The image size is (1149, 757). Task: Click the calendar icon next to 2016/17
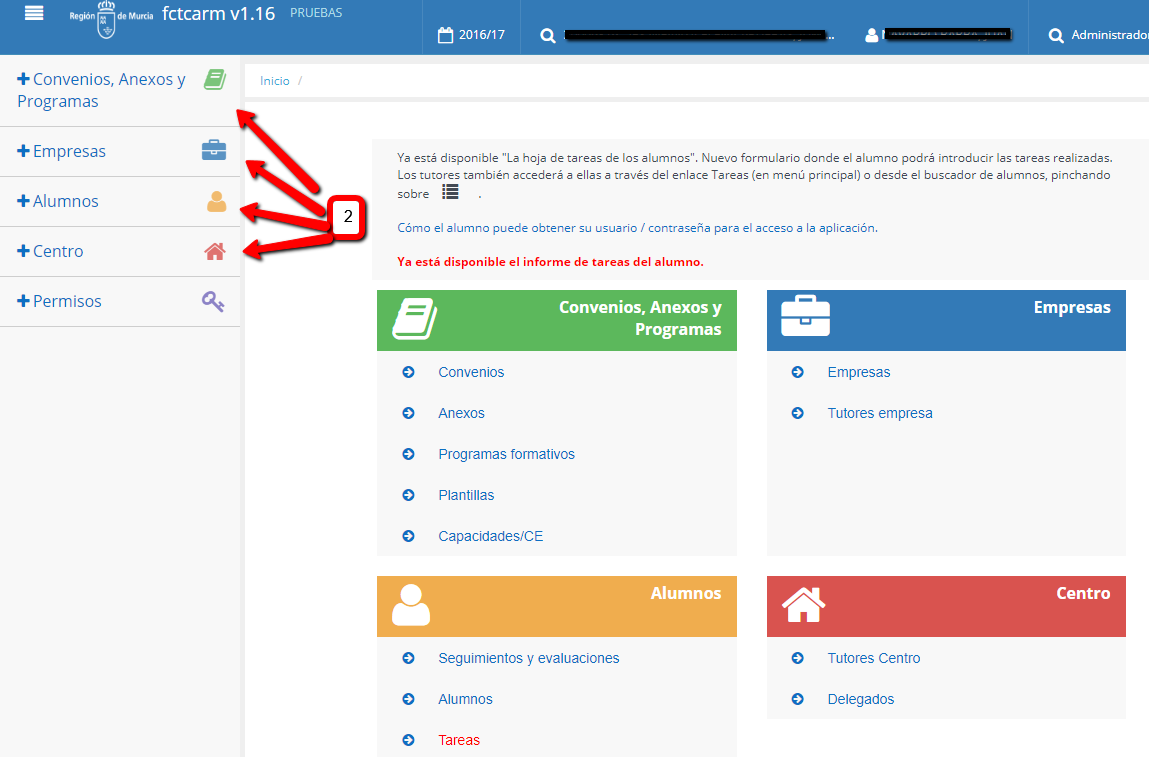tap(446, 35)
